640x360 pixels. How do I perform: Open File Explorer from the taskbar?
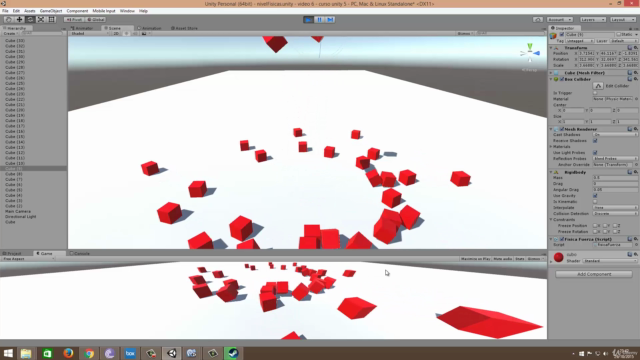tap(26, 353)
